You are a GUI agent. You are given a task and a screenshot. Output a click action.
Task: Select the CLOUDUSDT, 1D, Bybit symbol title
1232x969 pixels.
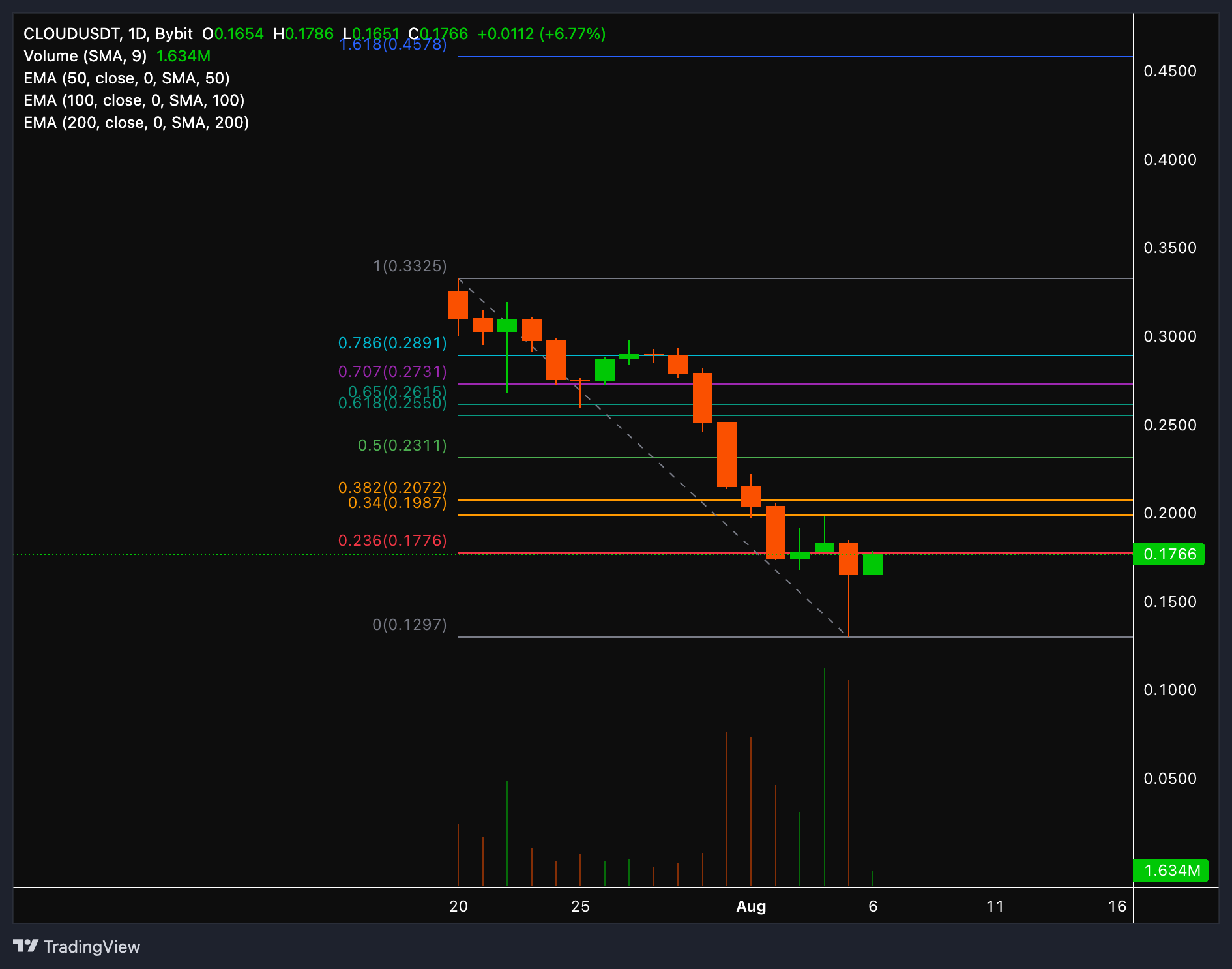pos(108,34)
